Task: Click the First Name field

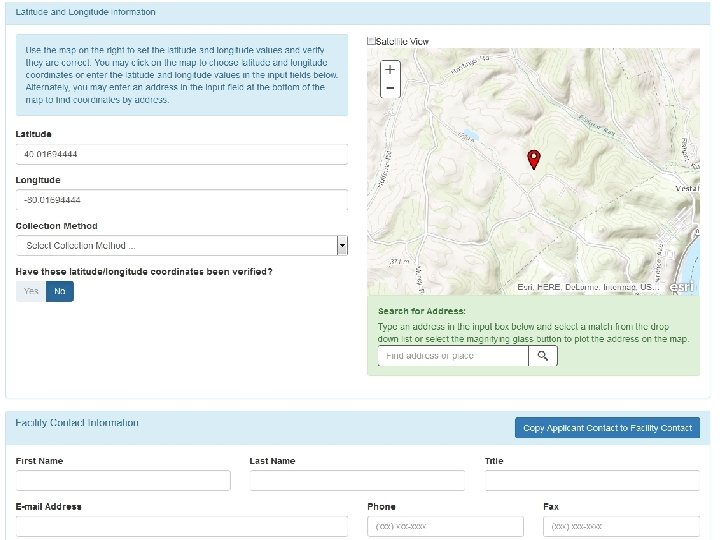Action: (123, 481)
